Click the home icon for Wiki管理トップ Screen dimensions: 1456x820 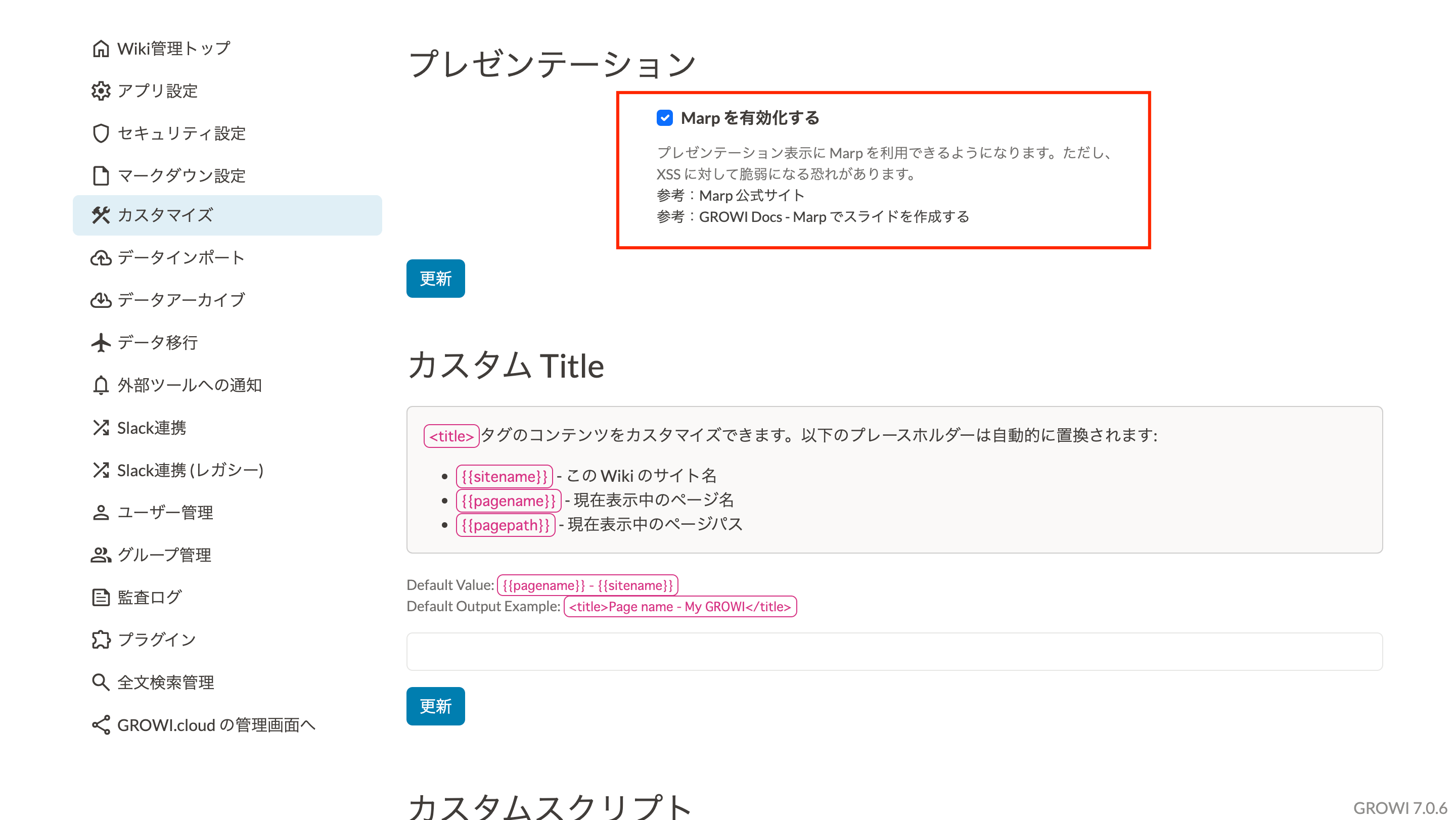pos(101,49)
